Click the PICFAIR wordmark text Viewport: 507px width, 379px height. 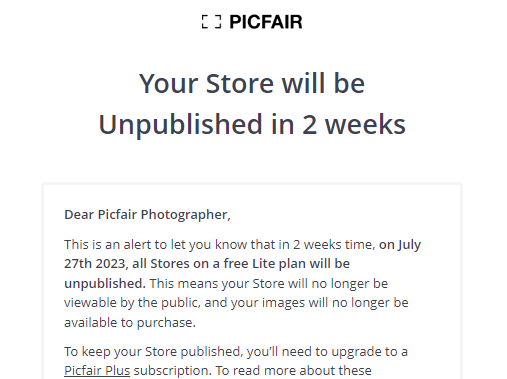pos(266,22)
